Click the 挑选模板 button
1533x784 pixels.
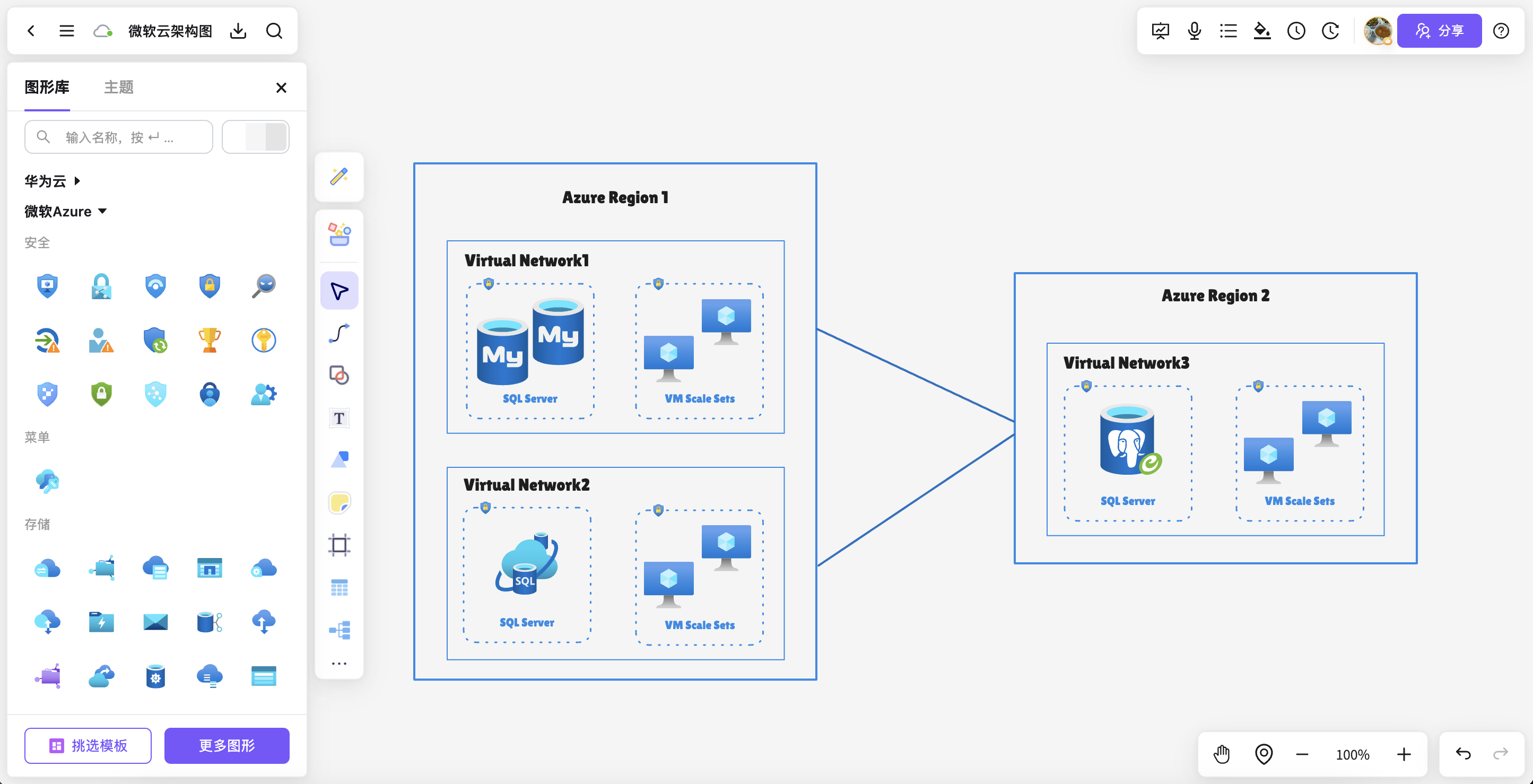tap(88, 745)
